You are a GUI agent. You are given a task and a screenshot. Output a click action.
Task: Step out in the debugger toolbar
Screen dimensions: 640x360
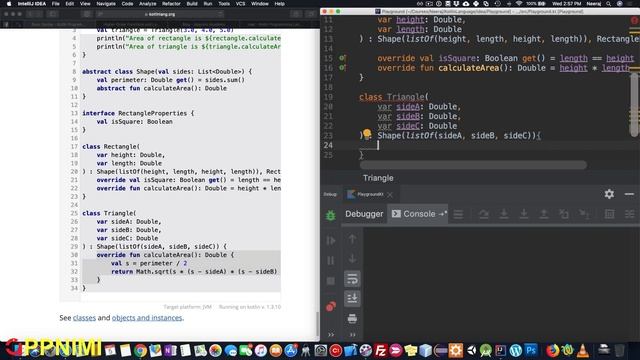[x=544, y=214]
